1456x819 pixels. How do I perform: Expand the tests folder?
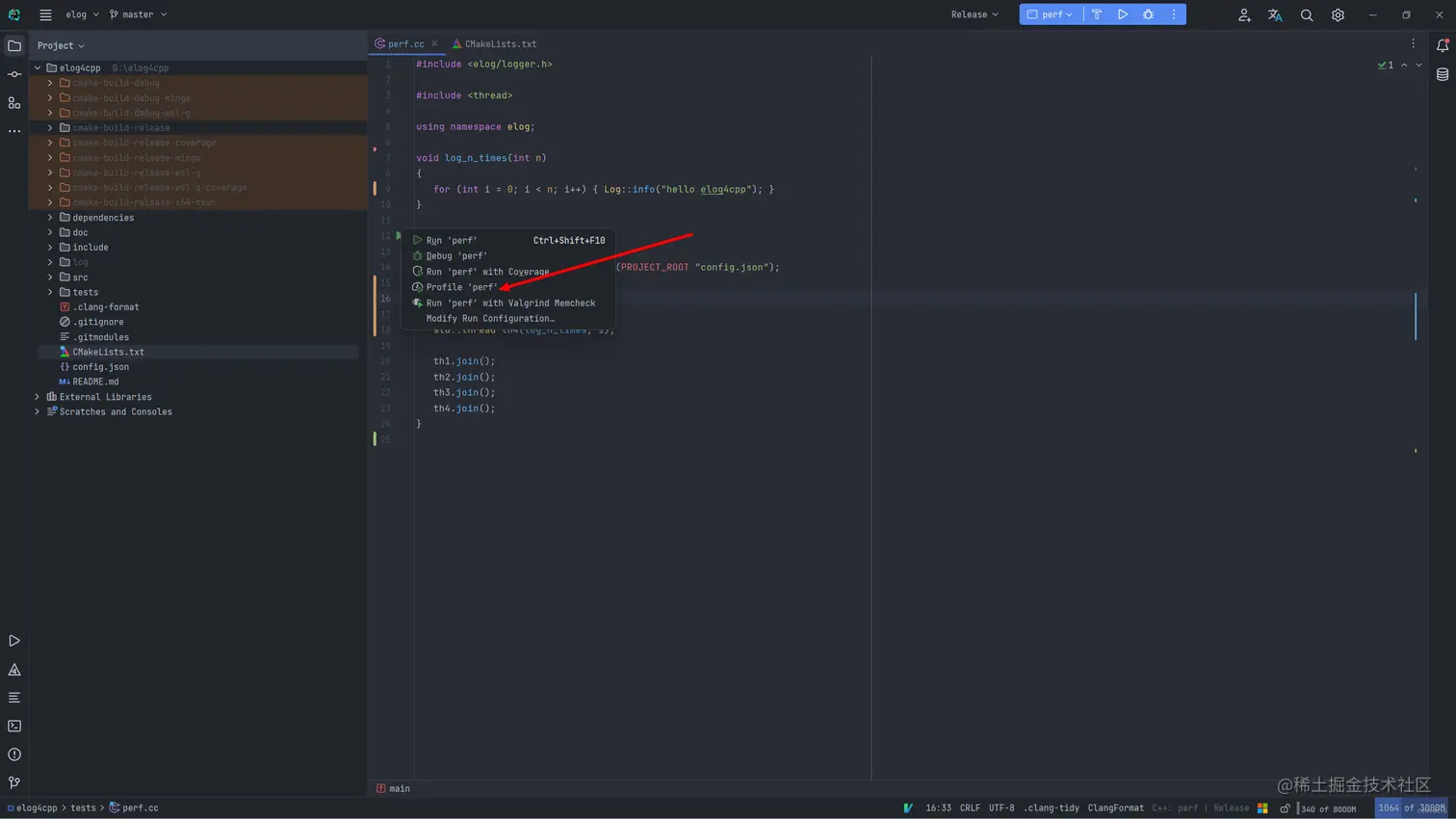click(50, 292)
